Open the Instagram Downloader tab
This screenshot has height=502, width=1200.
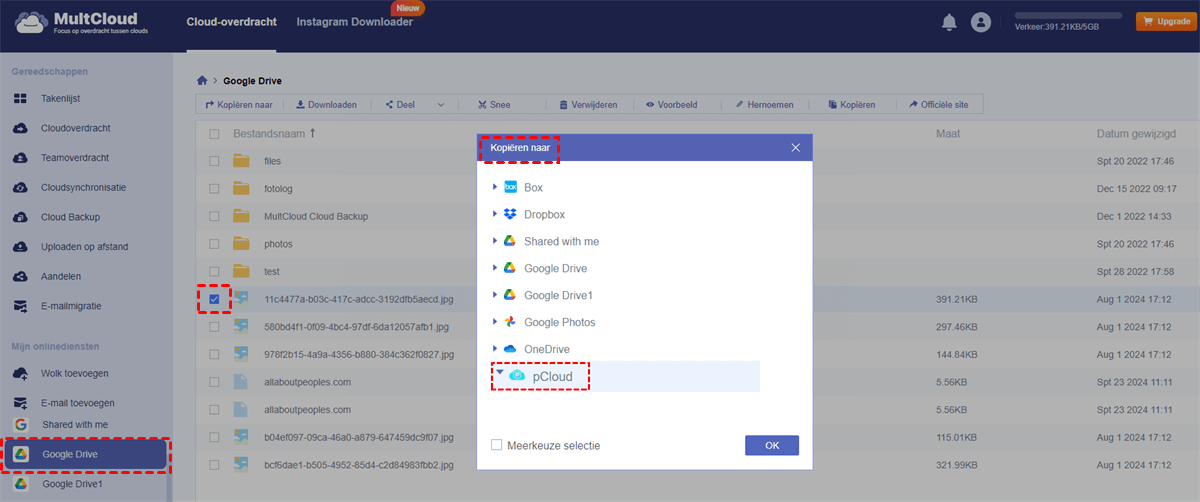tap(354, 22)
